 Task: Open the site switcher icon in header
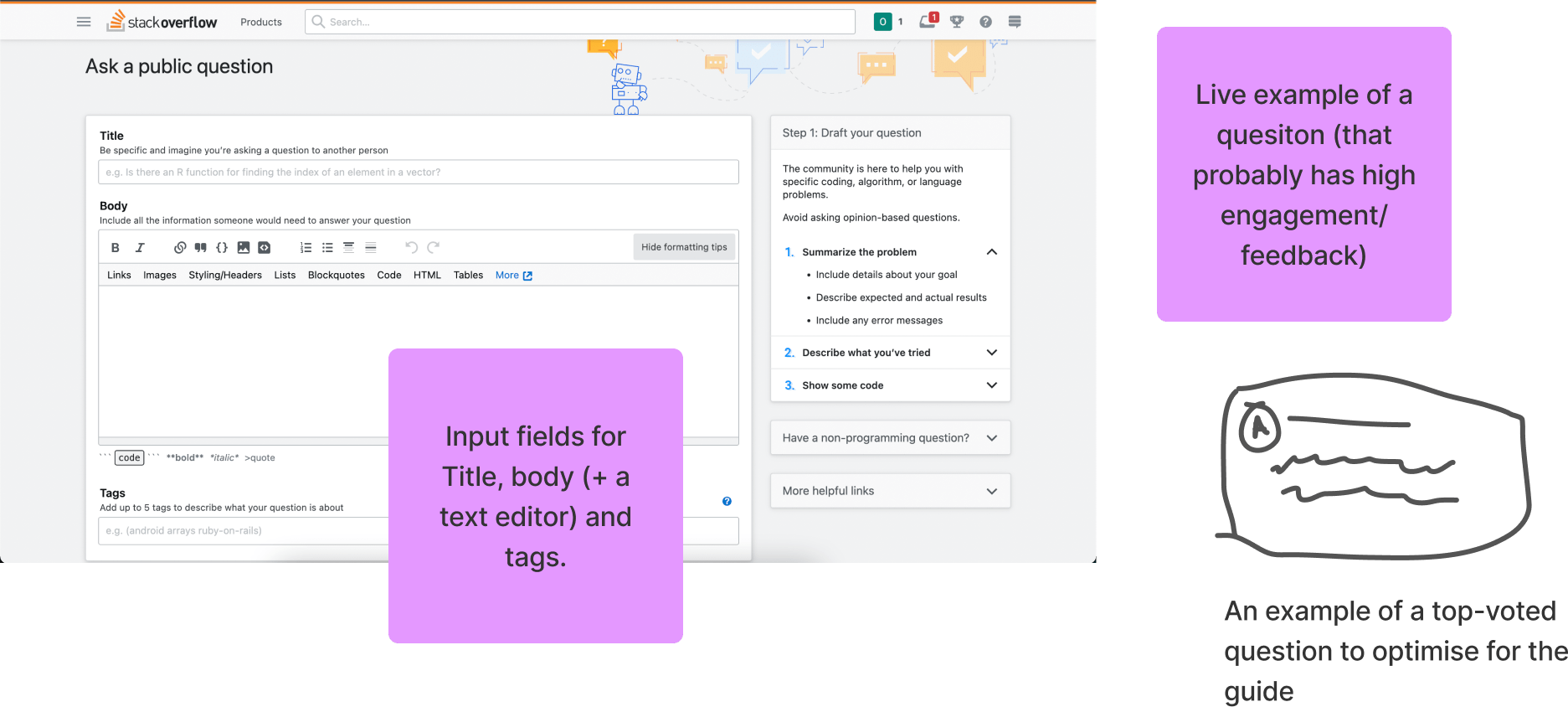click(x=1015, y=22)
